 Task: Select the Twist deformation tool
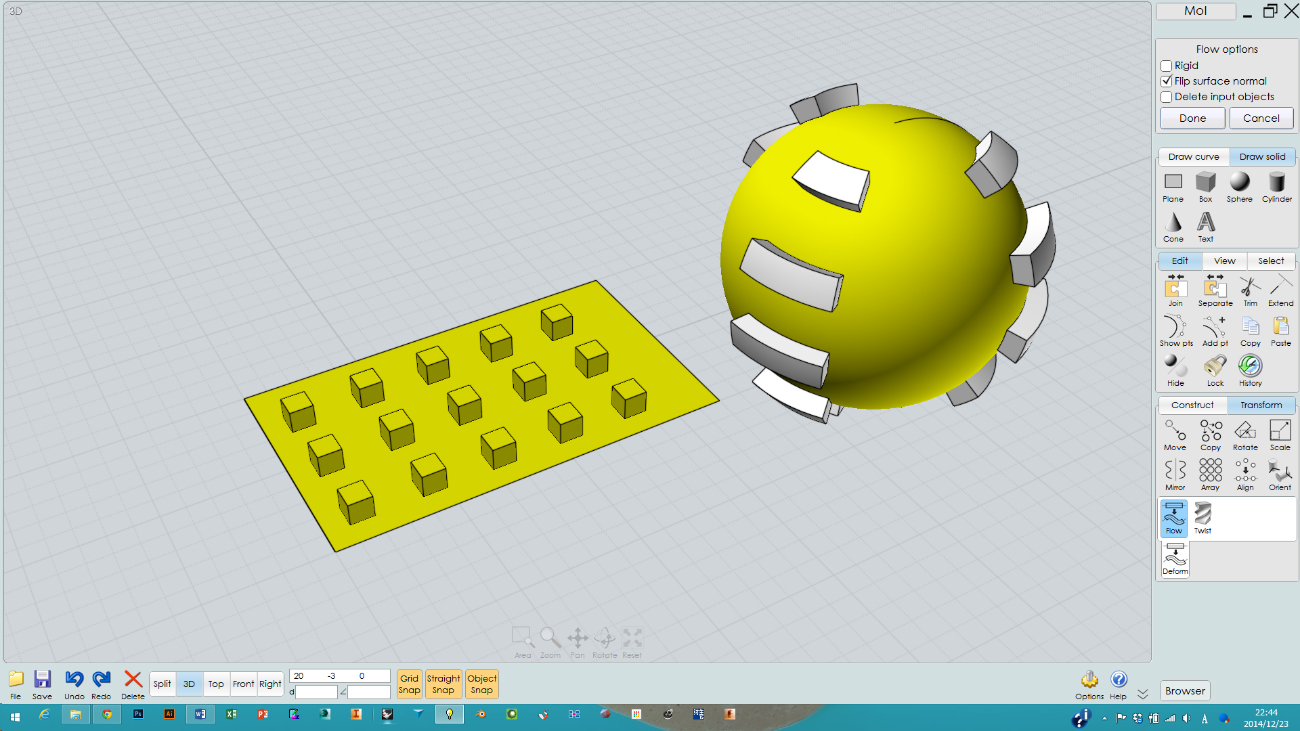click(1203, 519)
